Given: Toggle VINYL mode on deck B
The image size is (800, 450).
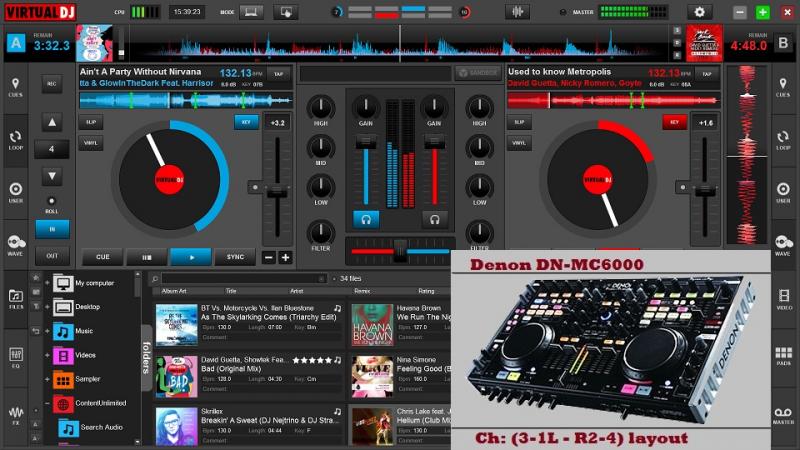Looking at the screenshot, I should (519, 143).
